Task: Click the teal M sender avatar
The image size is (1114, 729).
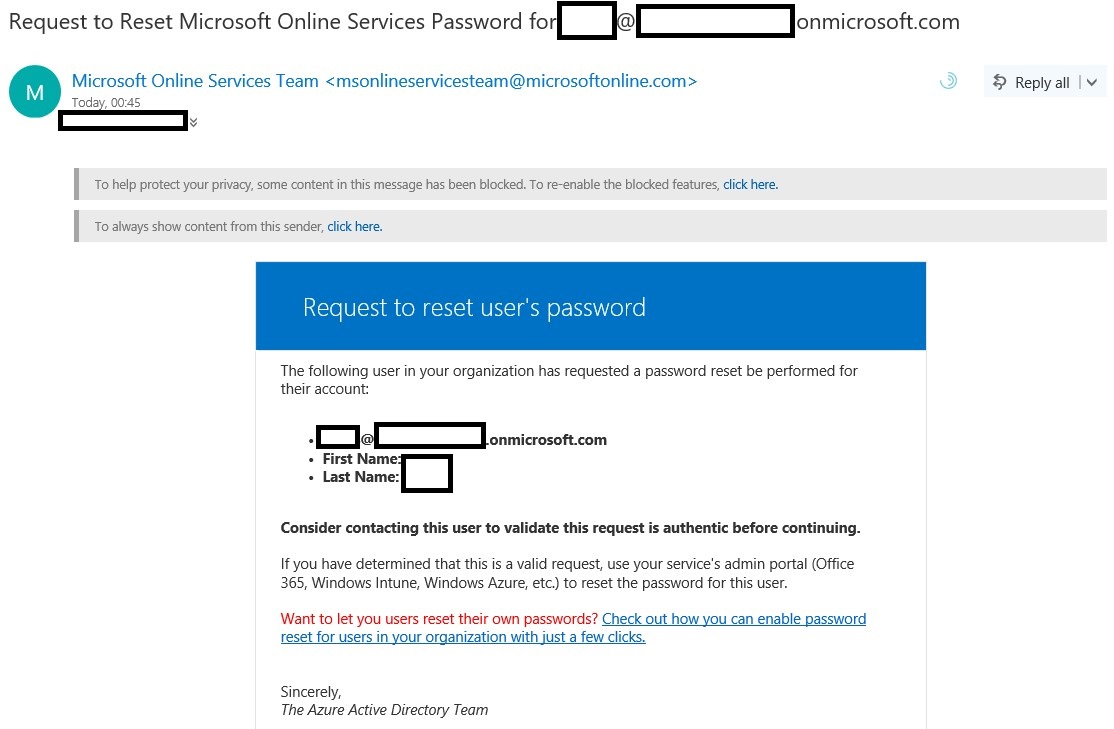Action: 34,92
